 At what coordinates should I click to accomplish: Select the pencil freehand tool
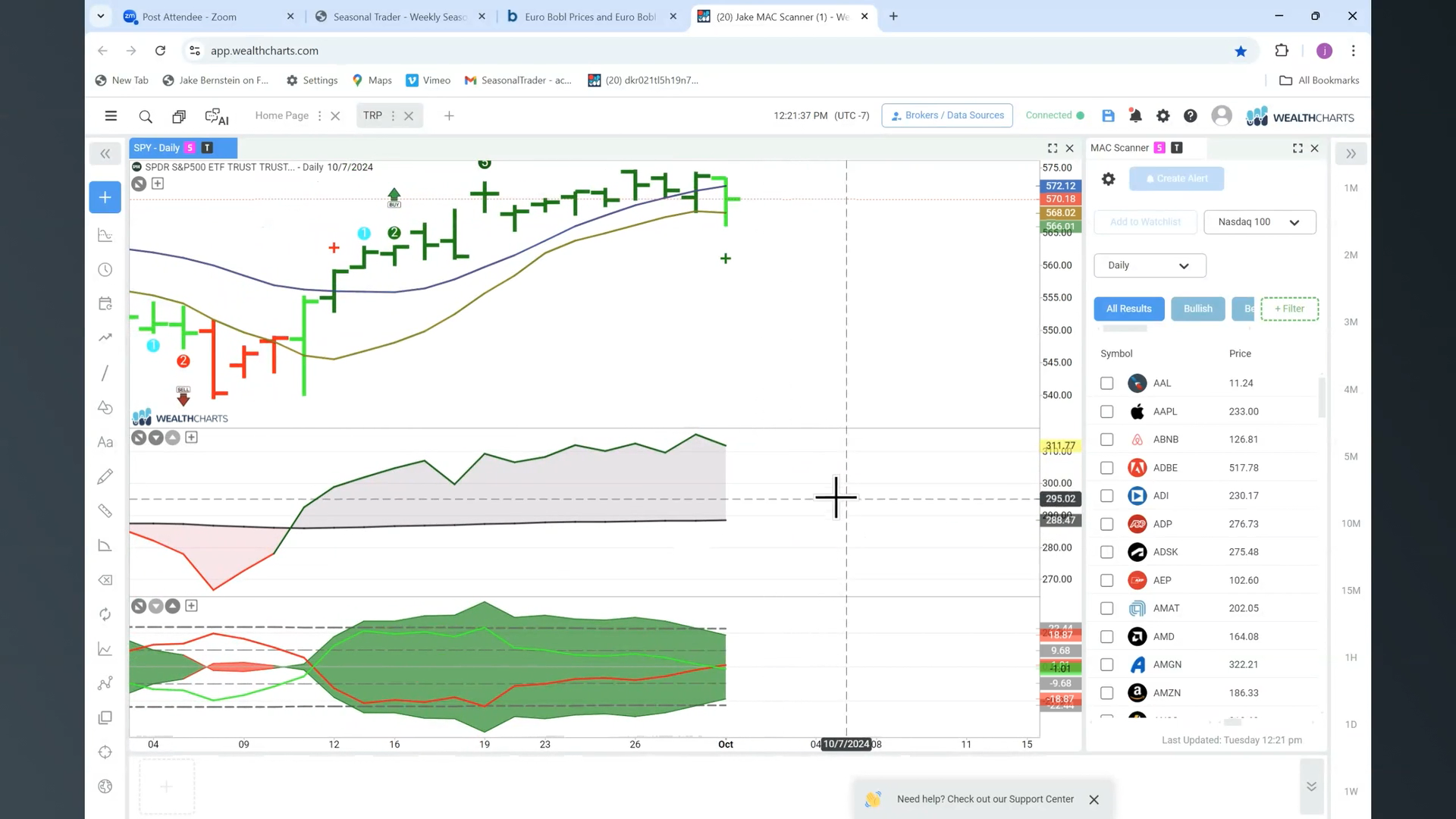[105, 476]
